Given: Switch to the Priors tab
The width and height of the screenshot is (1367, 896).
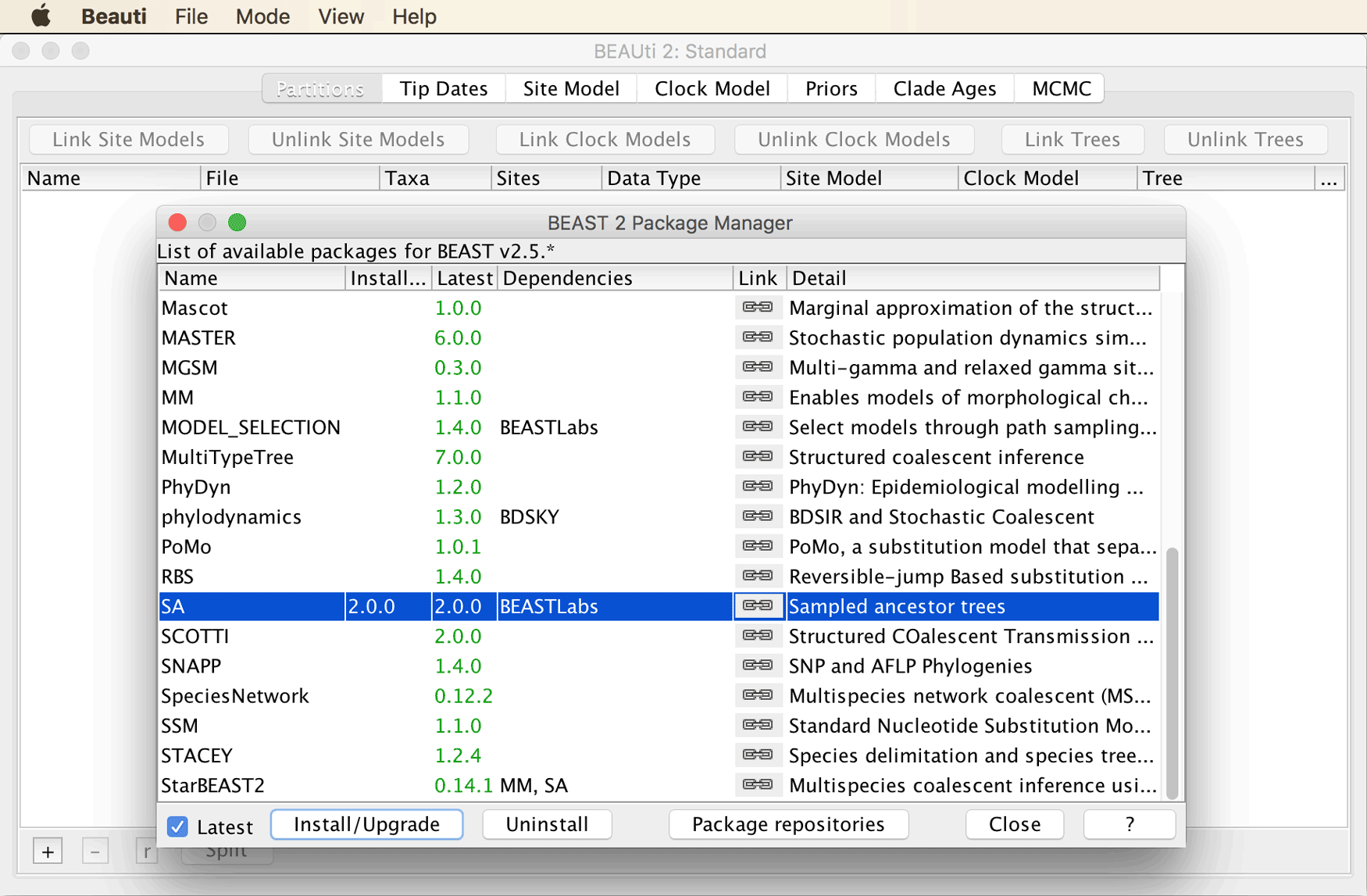Looking at the screenshot, I should coord(831,88).
